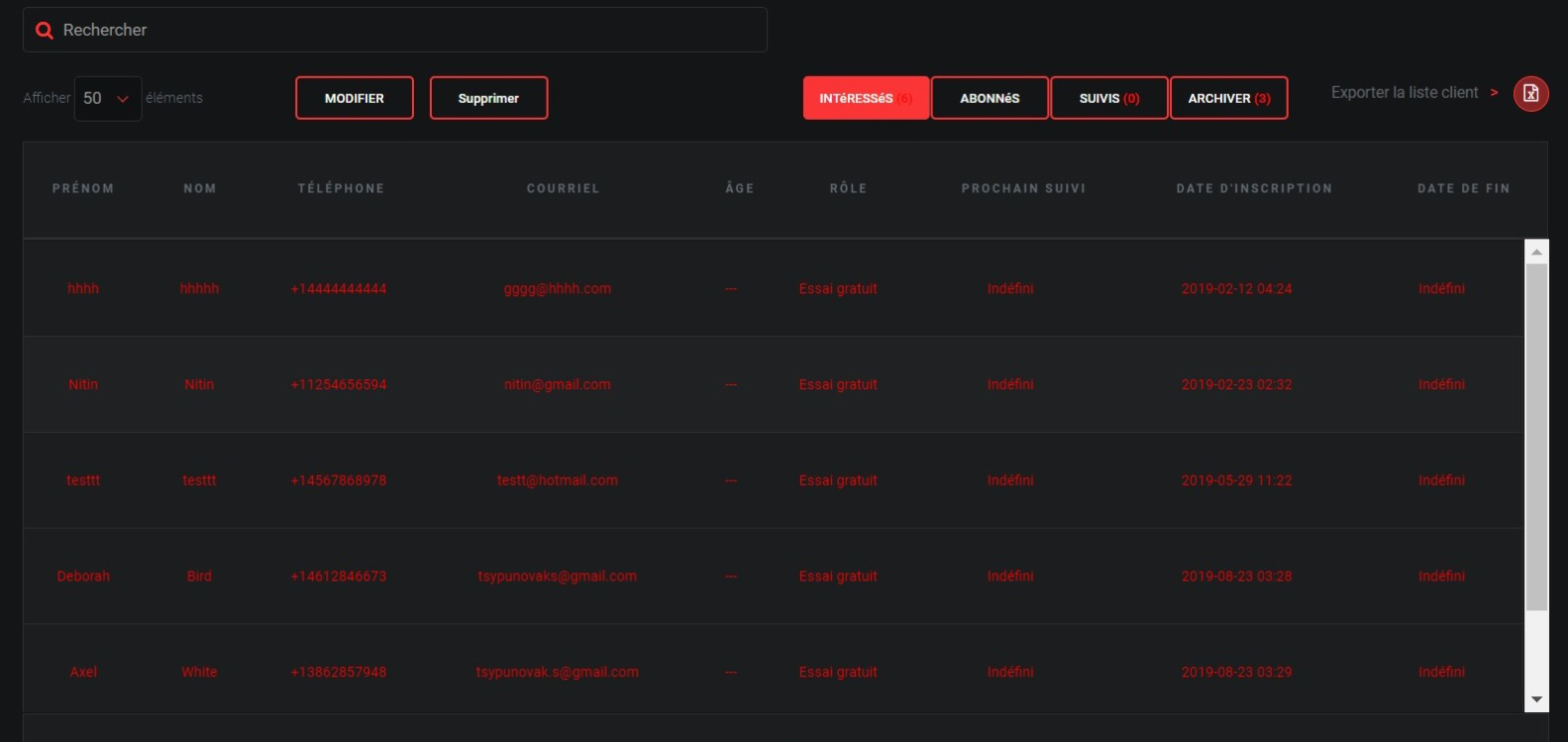Click the scrollbar down arrow
This screenshot has height=742, width=1568.
1536,699
